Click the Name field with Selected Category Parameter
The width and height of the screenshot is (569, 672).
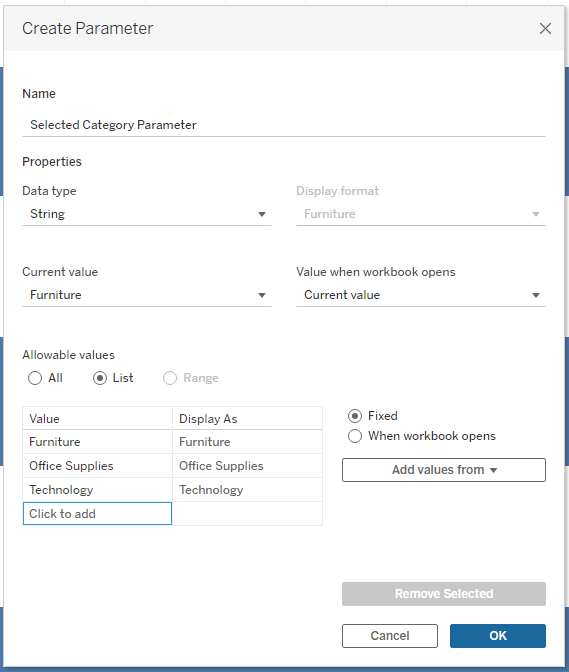coord(284,125)
